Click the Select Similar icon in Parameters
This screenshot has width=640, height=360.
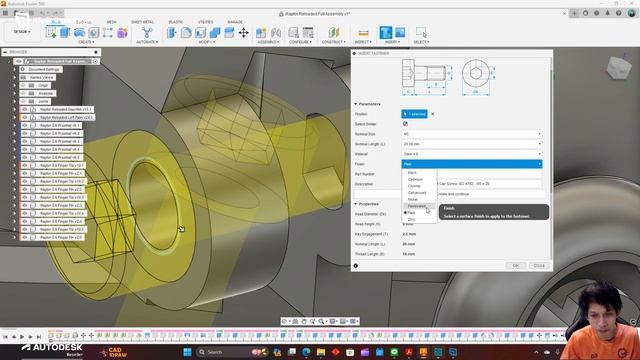click(x=405, y=124)
